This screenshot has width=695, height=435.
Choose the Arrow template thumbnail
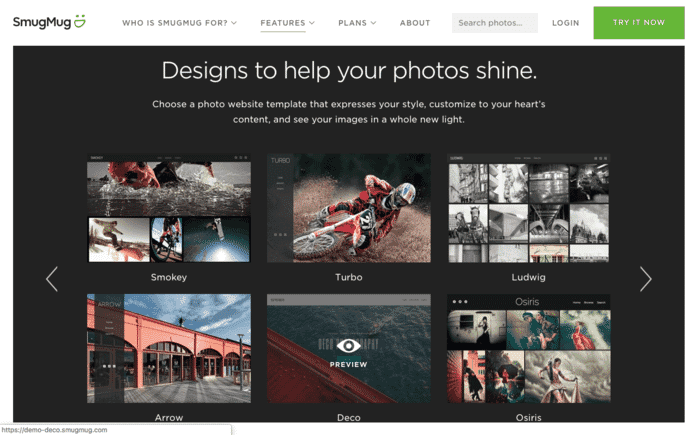[169, 349]
